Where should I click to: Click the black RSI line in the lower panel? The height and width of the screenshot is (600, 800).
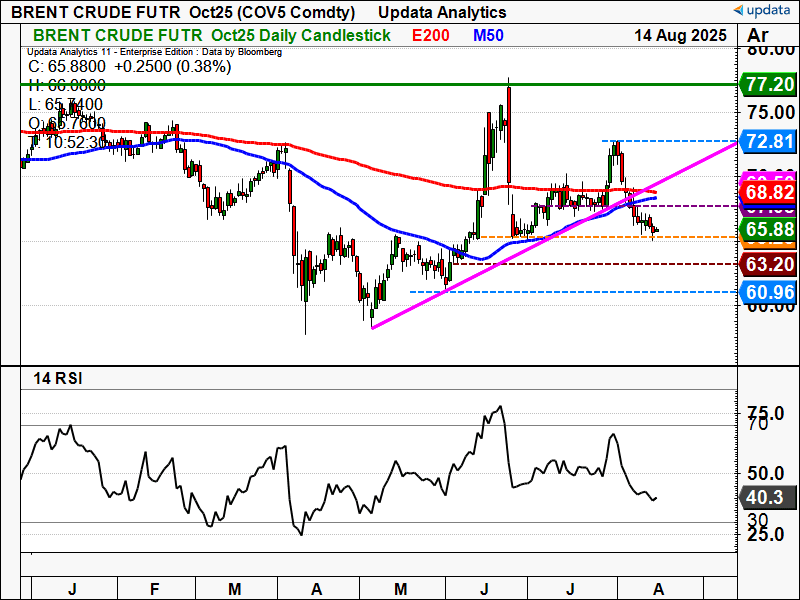(x=338, y=470)
